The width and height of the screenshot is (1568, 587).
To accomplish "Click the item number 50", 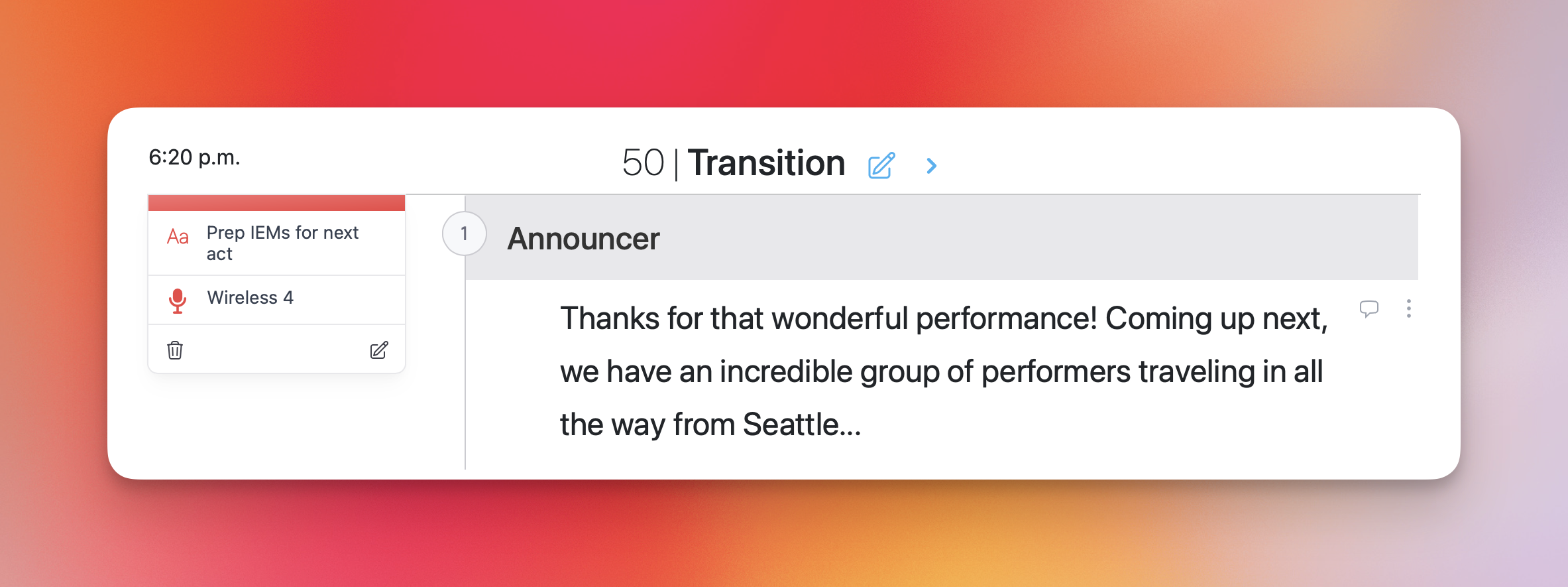I will click(x=643, y=163).
